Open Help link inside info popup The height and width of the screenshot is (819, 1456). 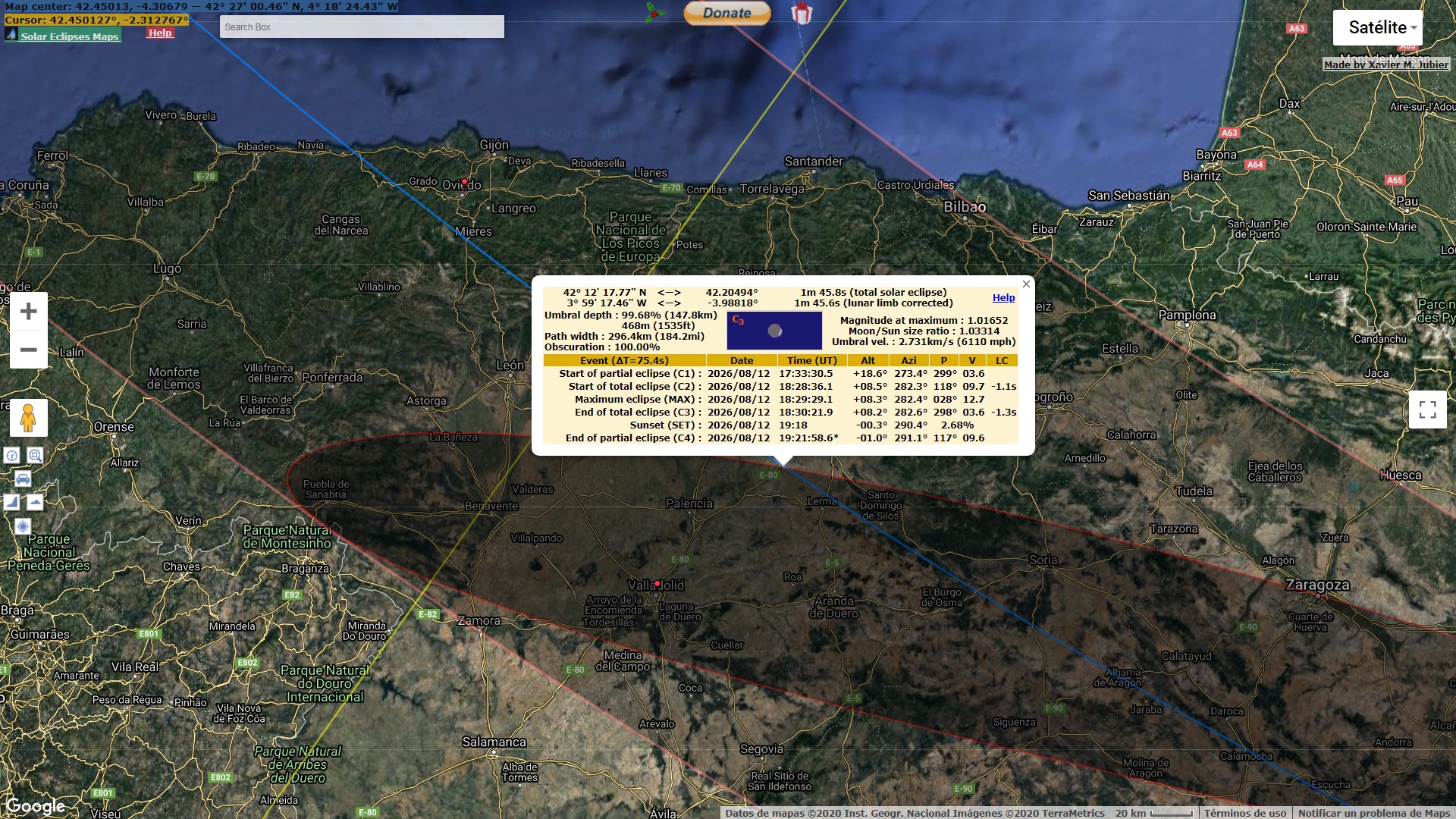click(x=1003, y=297)
